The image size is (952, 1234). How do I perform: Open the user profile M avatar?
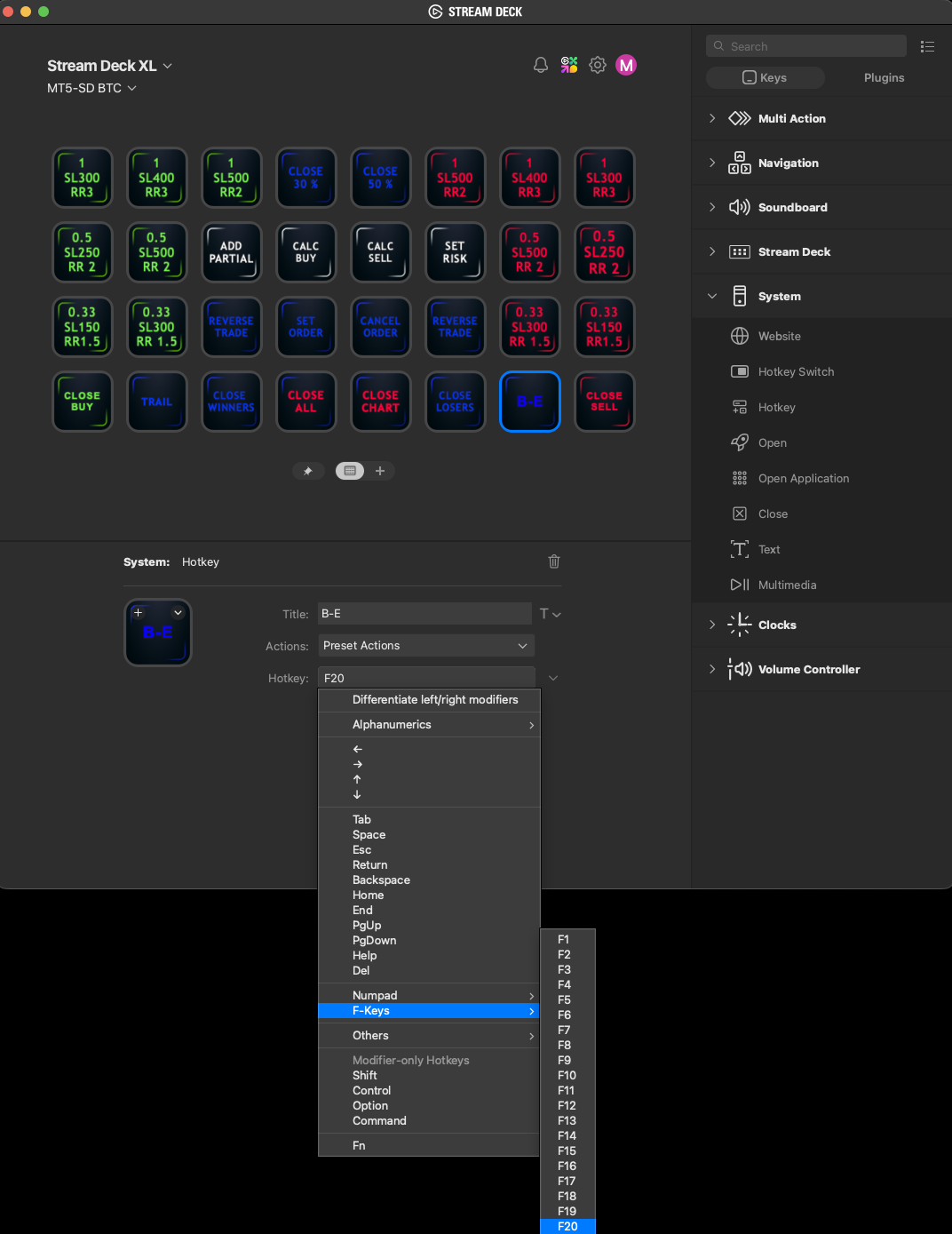pyautogui.click(x=626, y=65)
